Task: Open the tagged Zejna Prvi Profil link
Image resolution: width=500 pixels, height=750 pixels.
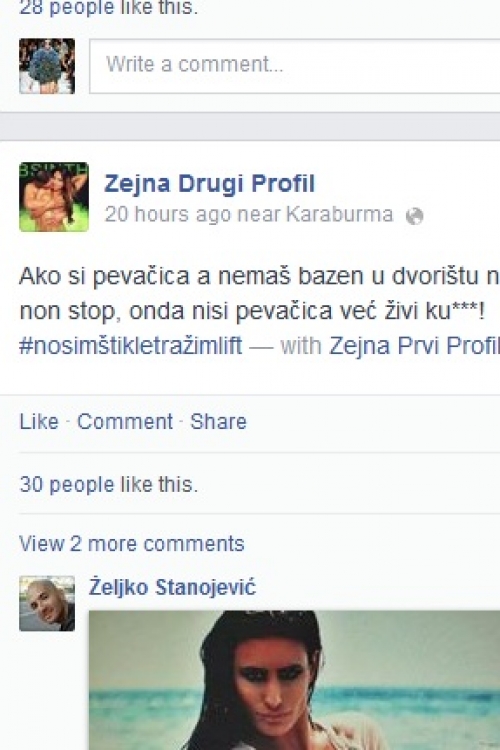Action: point(414,345)
